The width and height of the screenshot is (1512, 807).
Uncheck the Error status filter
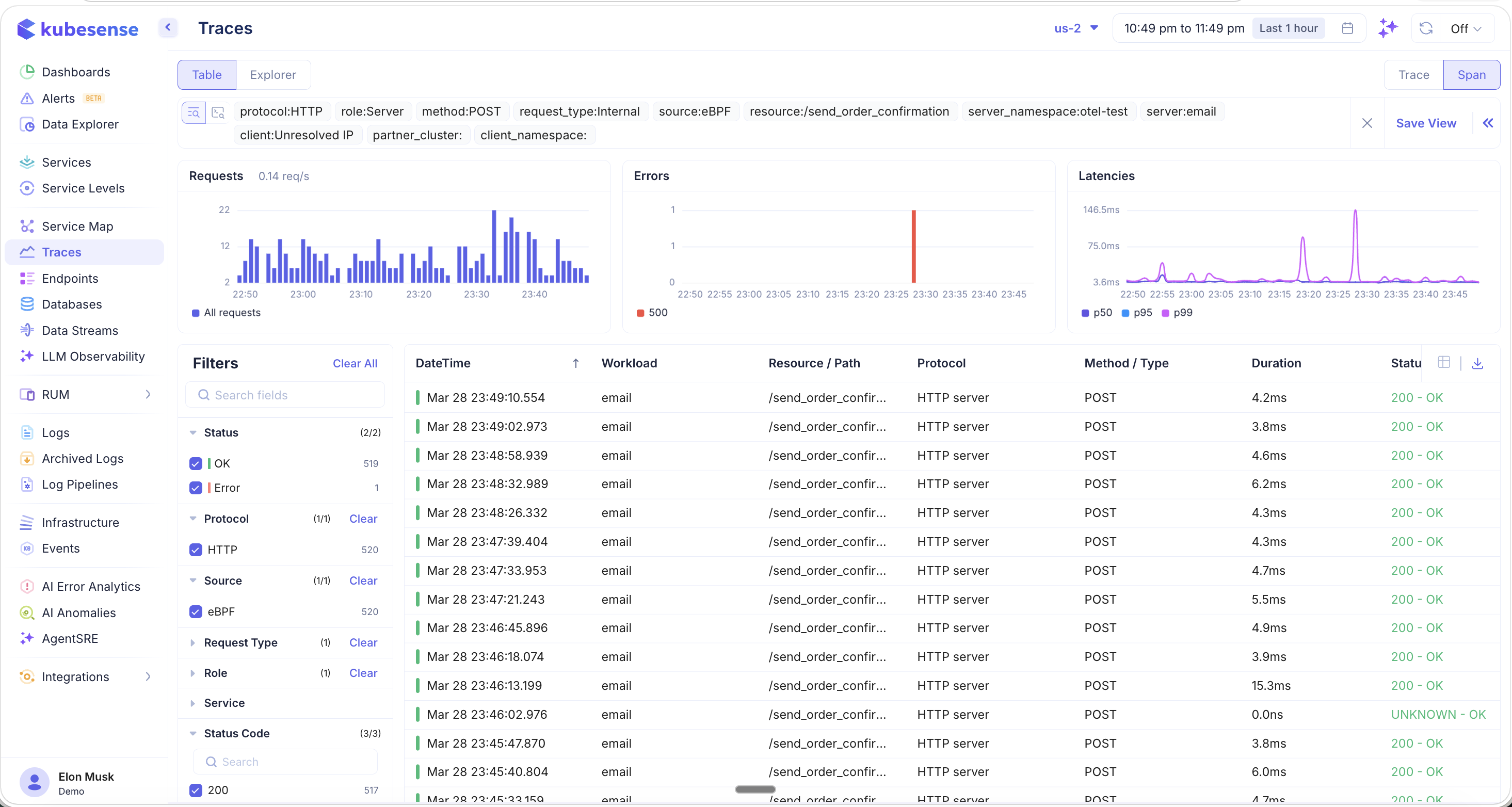196,488
